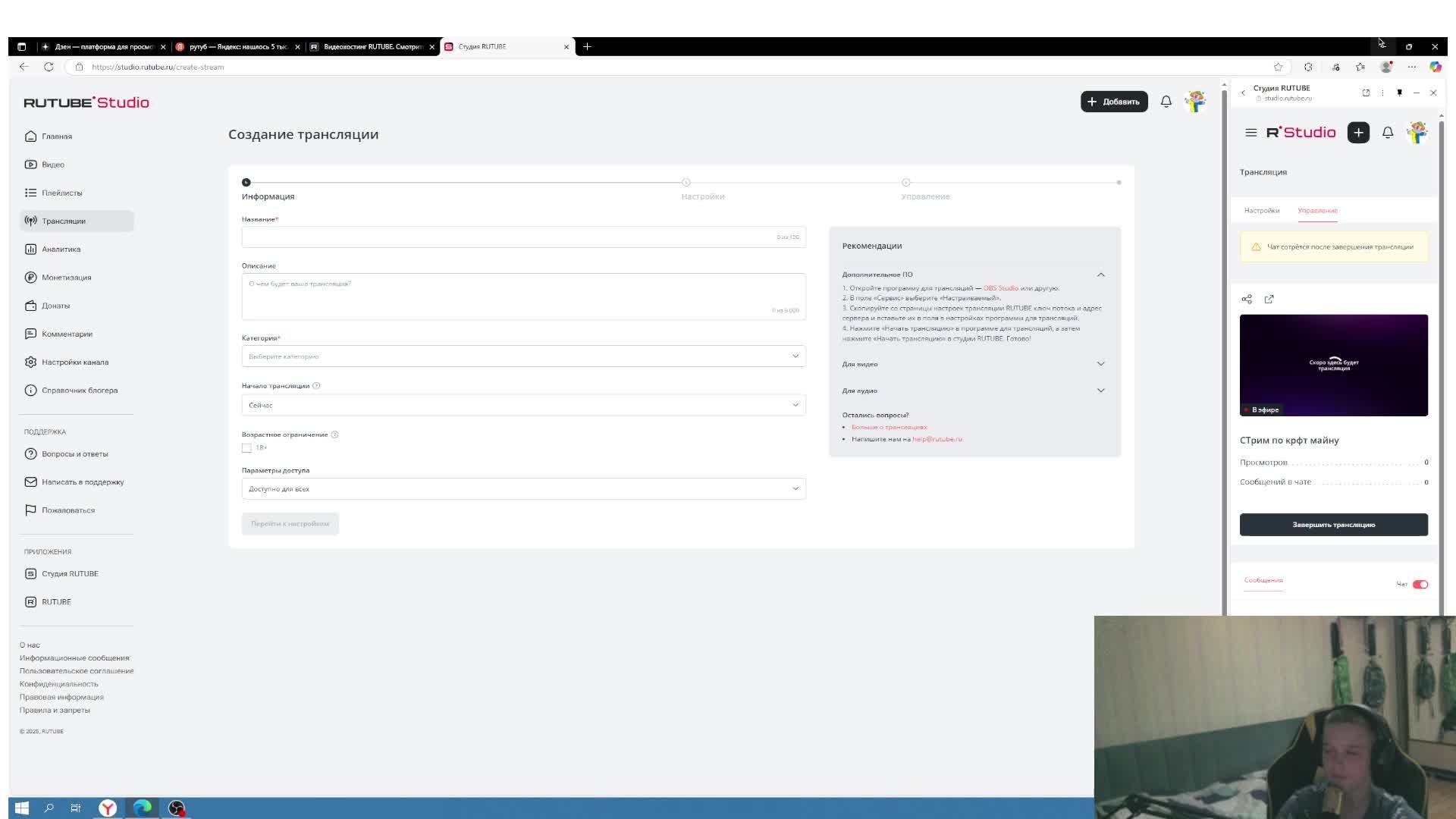Collapse the Дополнительное ПО recommendations section

click(x=1100, y=275)
